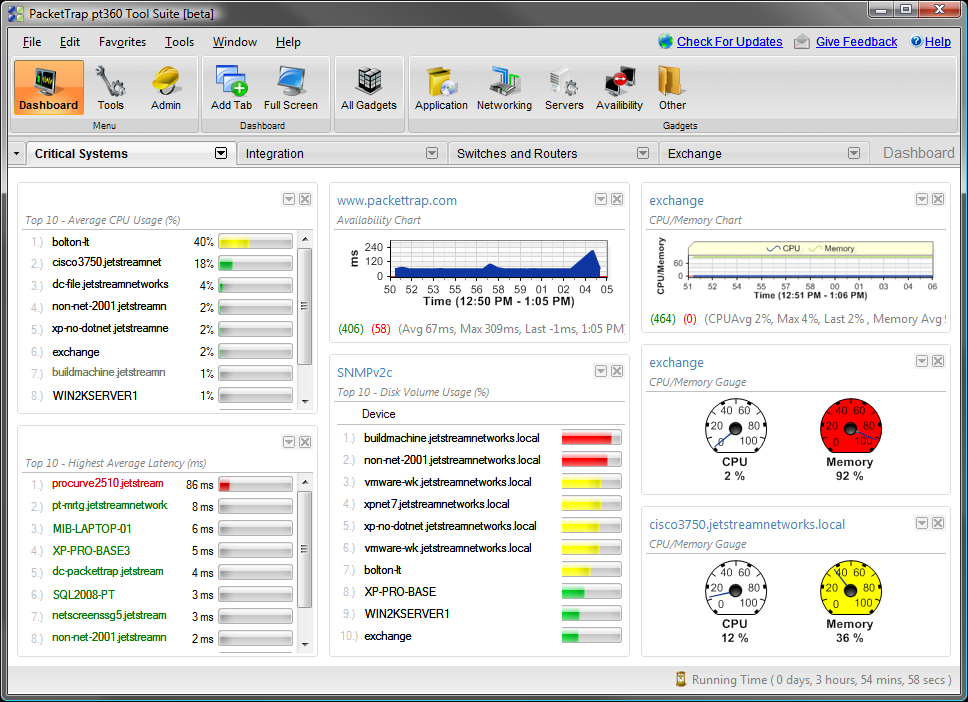
Task: Open the Edit menu
Action: 70,42
